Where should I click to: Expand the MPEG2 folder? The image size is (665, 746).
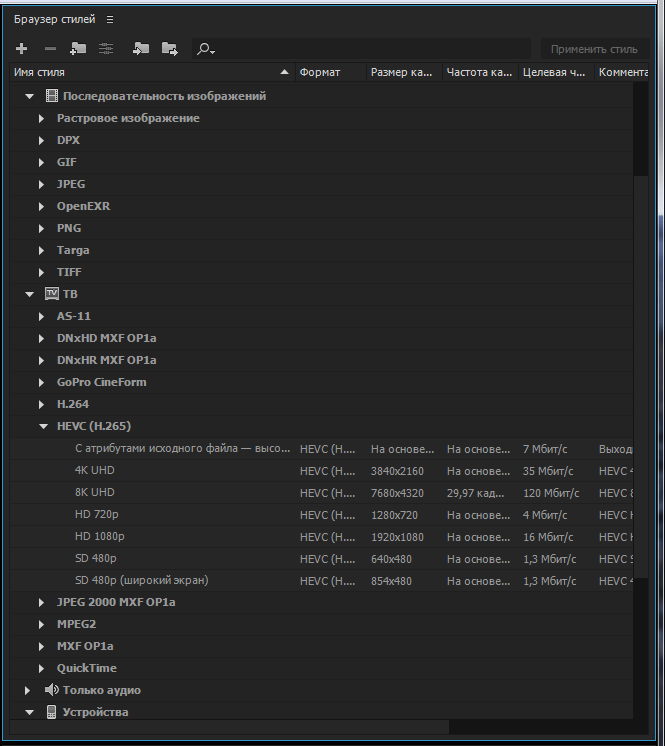tap(41, 624)
